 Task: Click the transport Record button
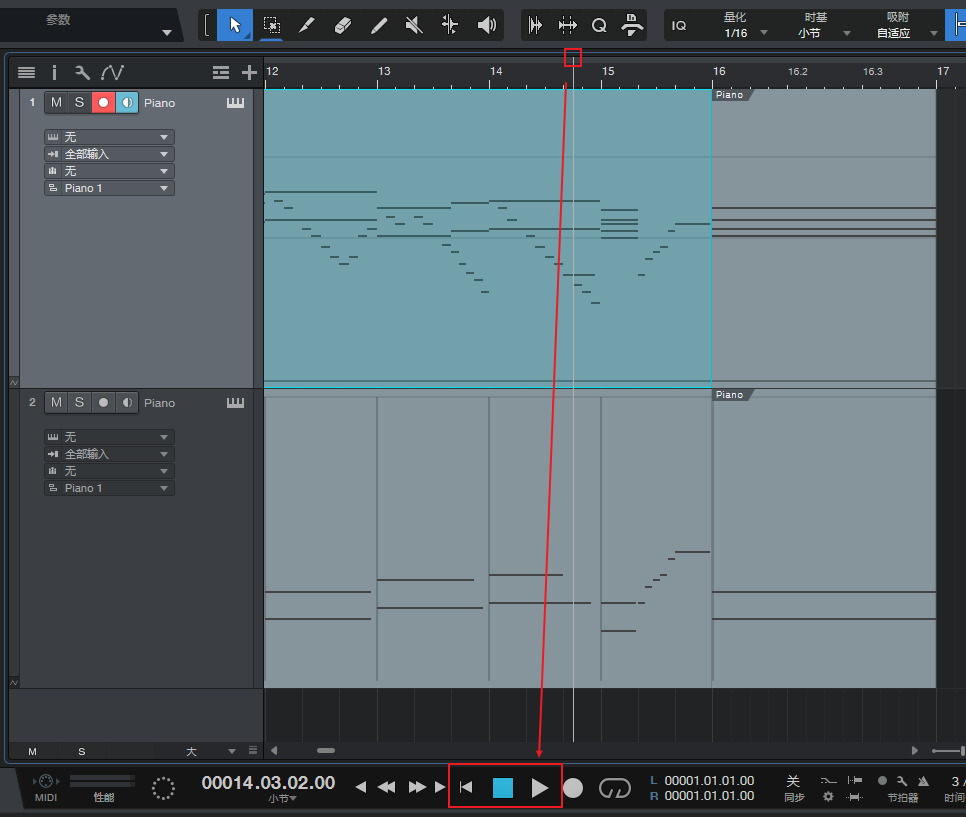573,787
